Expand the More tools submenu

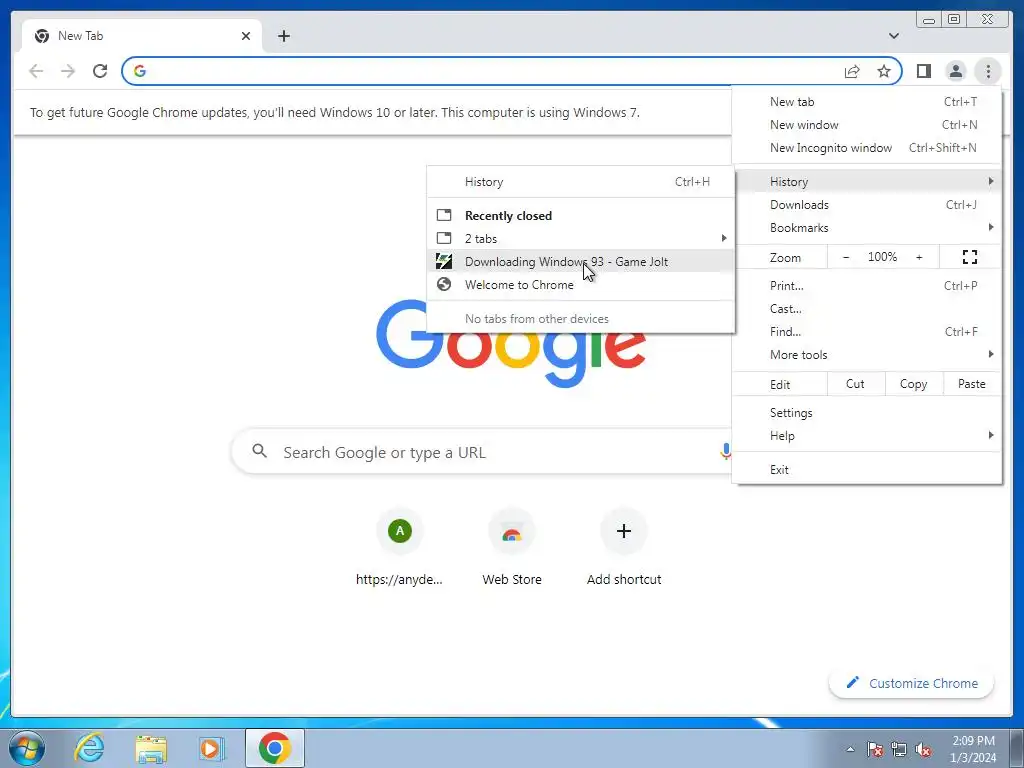867,355
